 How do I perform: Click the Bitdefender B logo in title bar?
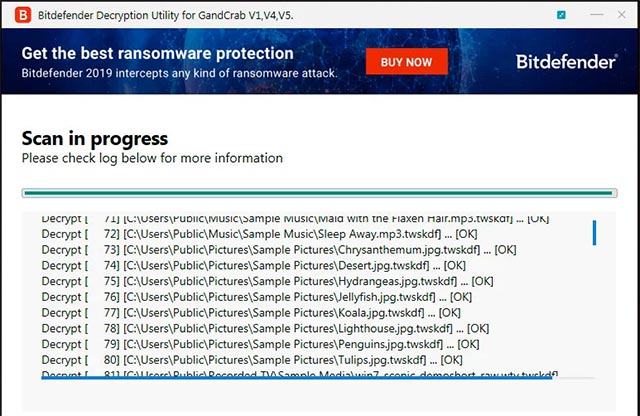coord(20,15)
